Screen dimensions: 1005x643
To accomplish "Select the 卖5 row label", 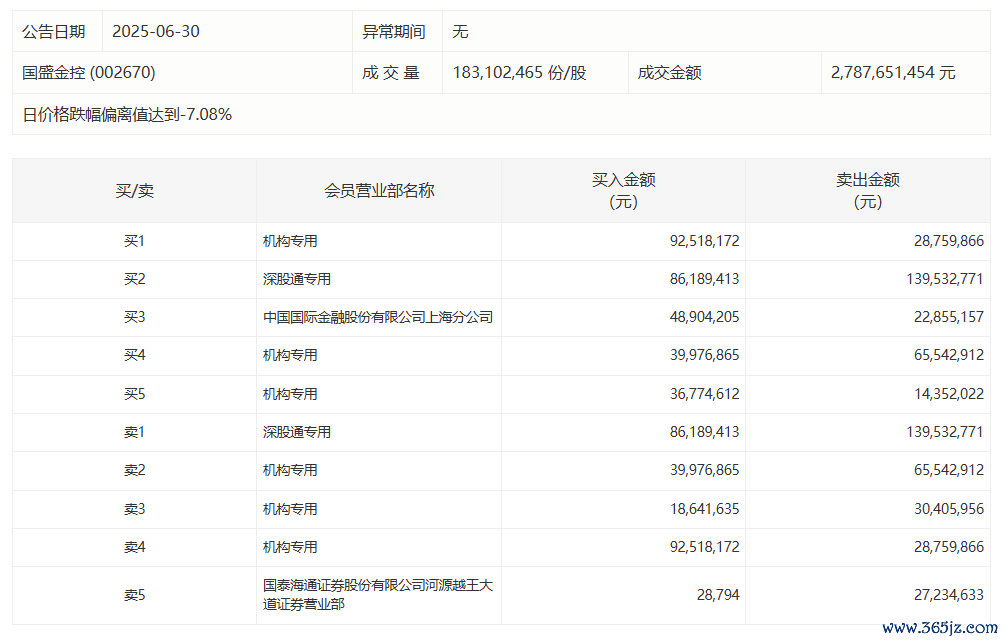I will [x=135, y=595].
